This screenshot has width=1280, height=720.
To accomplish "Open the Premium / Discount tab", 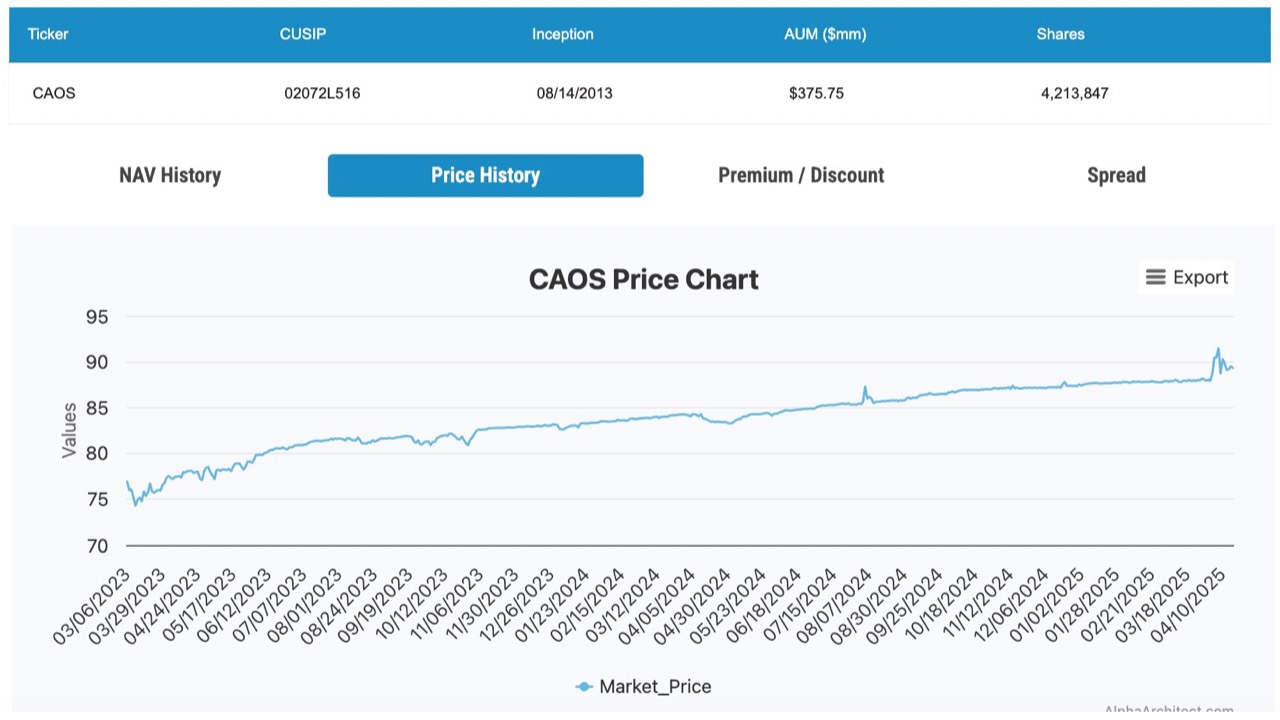I will click(x=801, y=175).
